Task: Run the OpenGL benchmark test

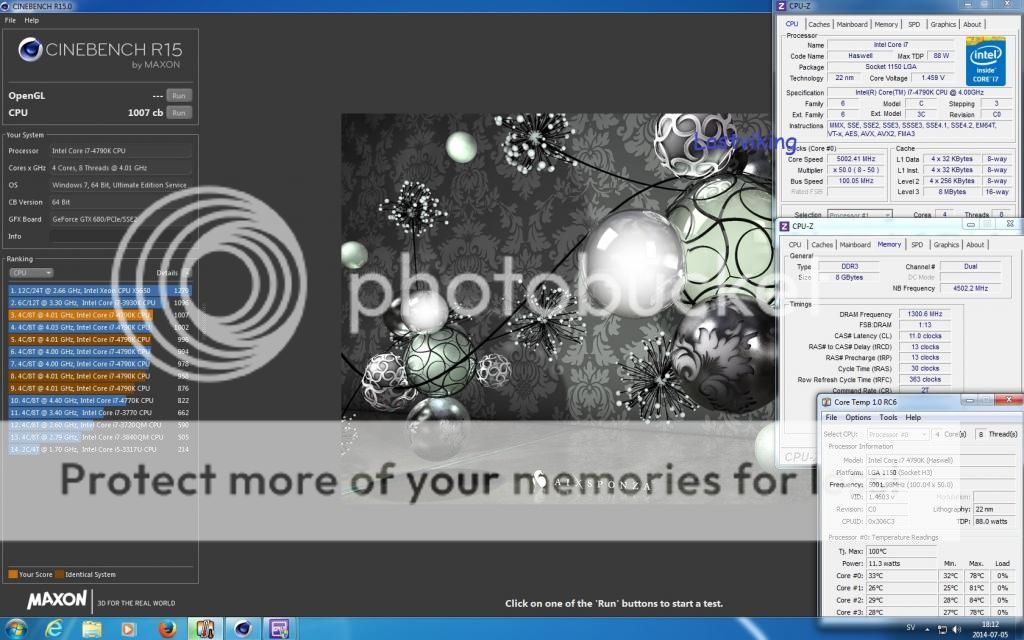Action: (x=178, y=96)
